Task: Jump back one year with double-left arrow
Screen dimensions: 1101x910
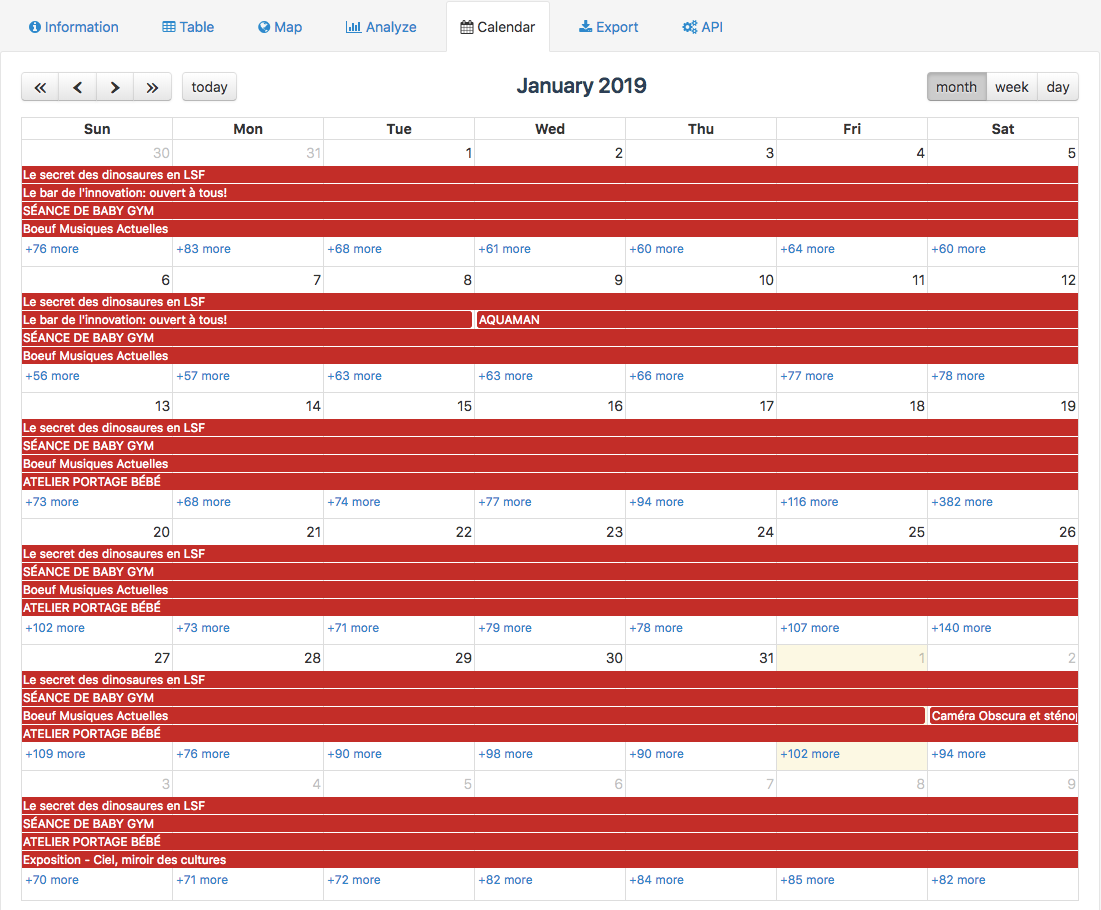Action: pyautogui.click(x=40, y=87)
